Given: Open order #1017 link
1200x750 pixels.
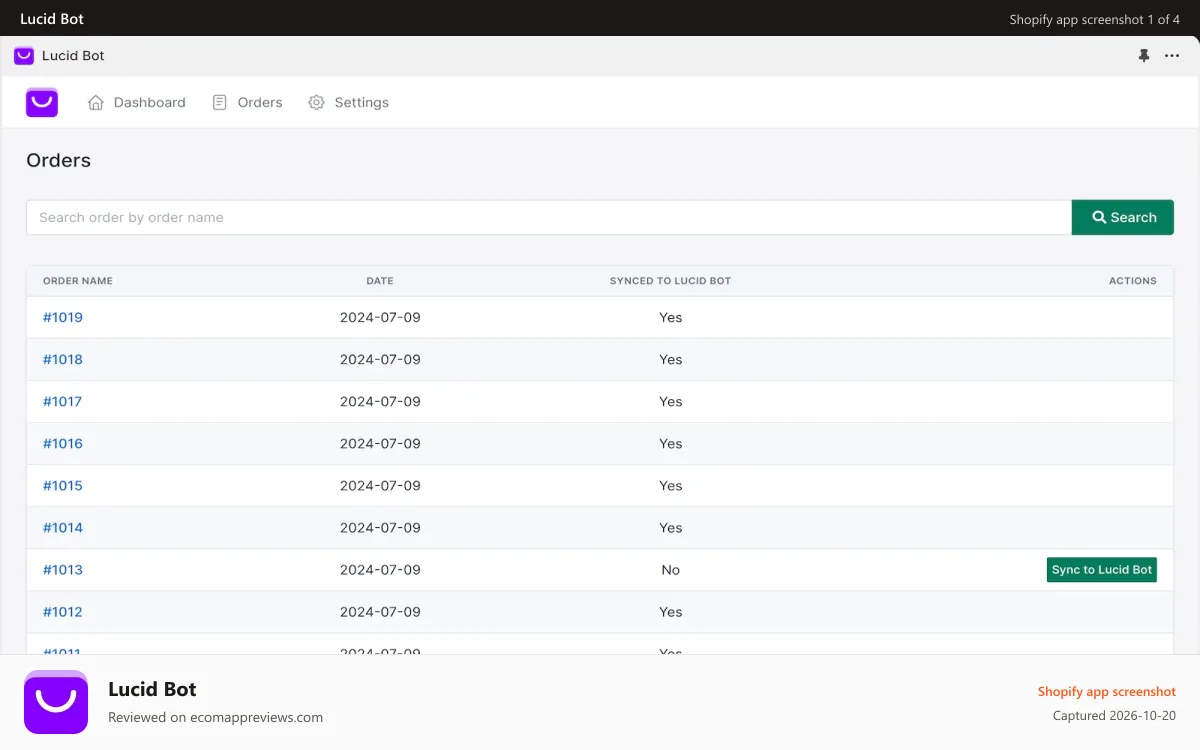Looking at the screenshot, I should point(63,401).
